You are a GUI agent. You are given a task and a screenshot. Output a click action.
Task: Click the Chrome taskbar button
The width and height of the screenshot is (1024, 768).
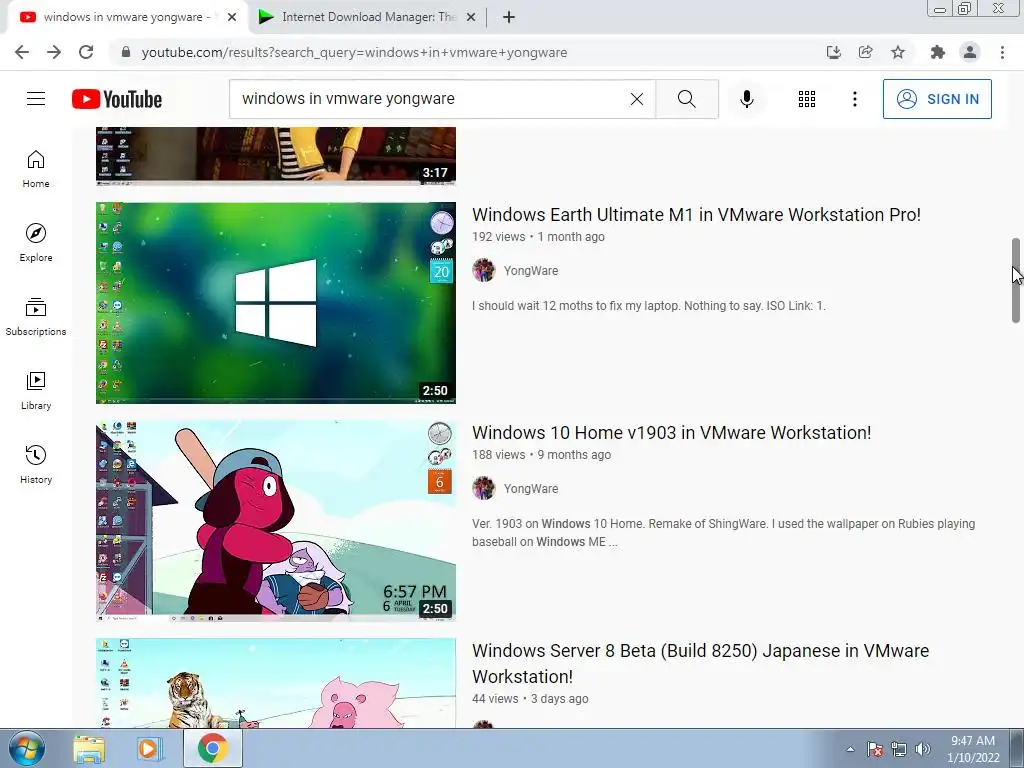pyautogui.click(x=212, y=748)
